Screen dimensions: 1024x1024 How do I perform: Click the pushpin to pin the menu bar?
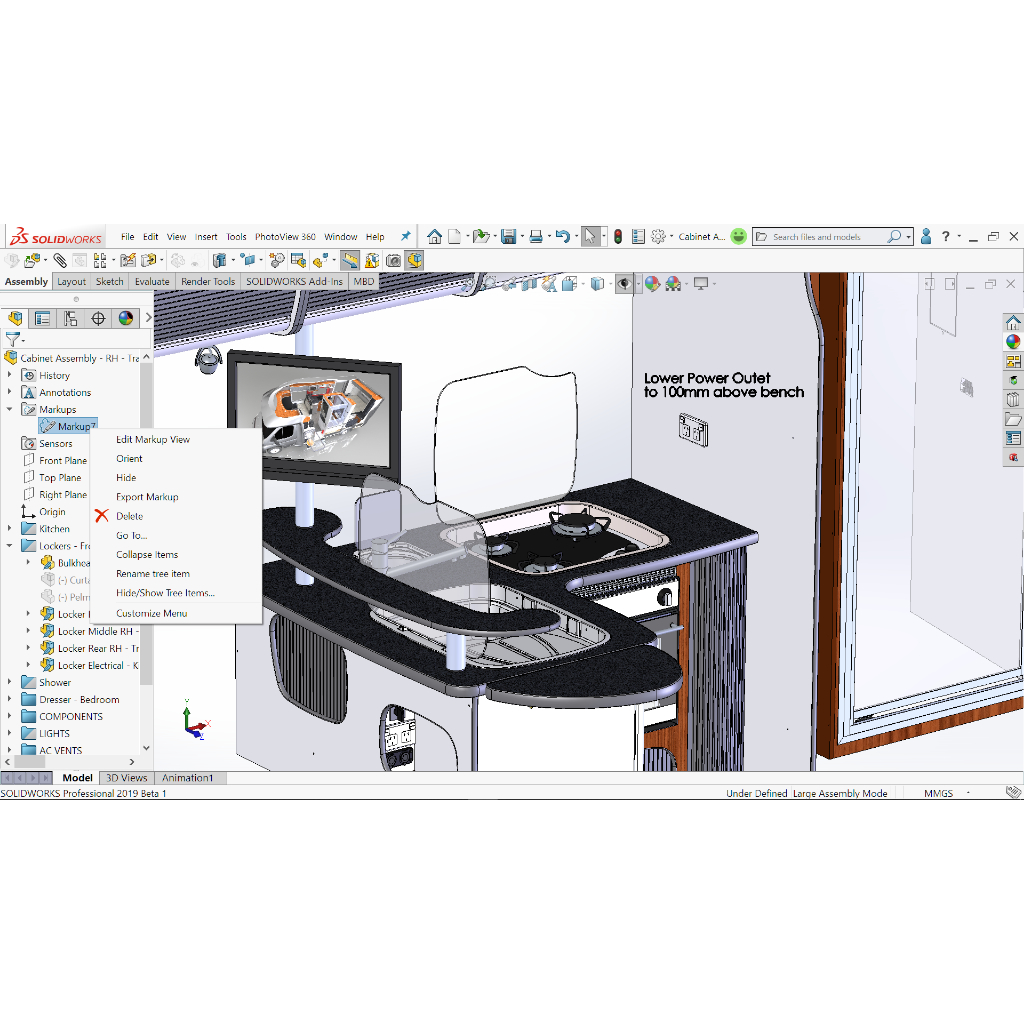[406, 236]
